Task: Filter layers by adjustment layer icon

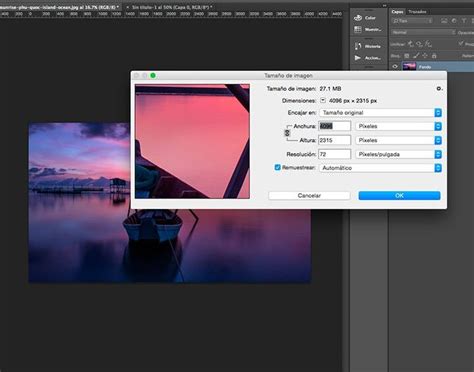Action: pyautogui.click(x=454, y=21)
